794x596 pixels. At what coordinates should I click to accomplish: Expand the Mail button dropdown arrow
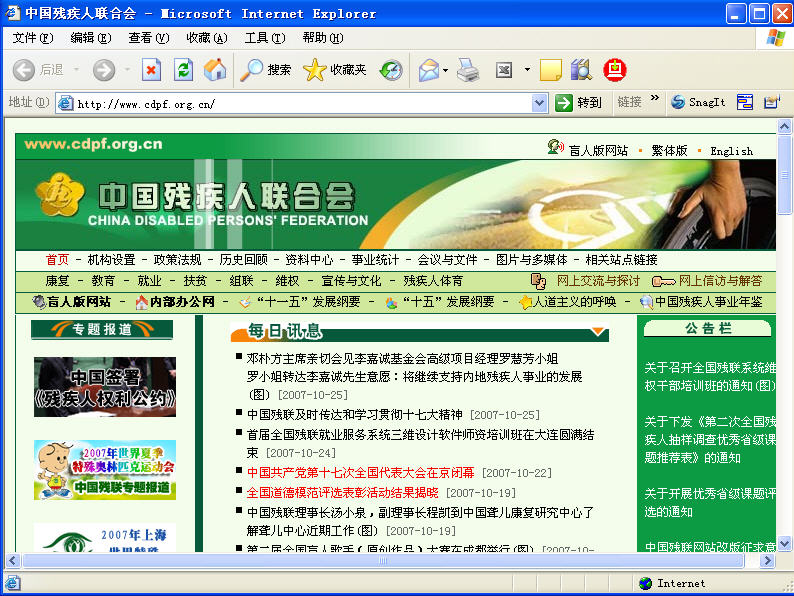(445, 70)
